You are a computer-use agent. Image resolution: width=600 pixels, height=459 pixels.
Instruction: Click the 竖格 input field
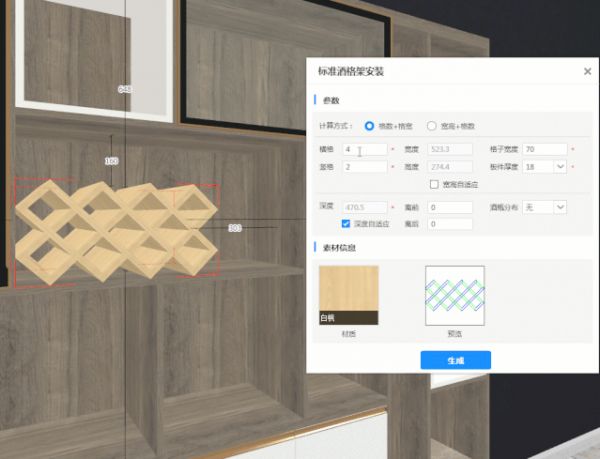[x=364, y=166]
